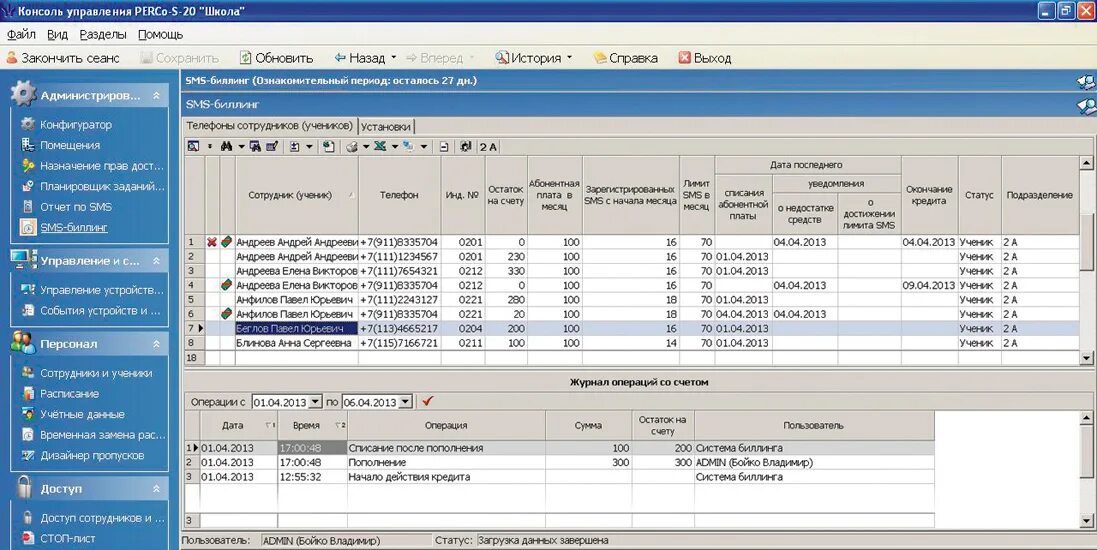Click the Учётные данные icon
The height and width of the screenshot is (550, 1097).
click(x=27, y=414)
